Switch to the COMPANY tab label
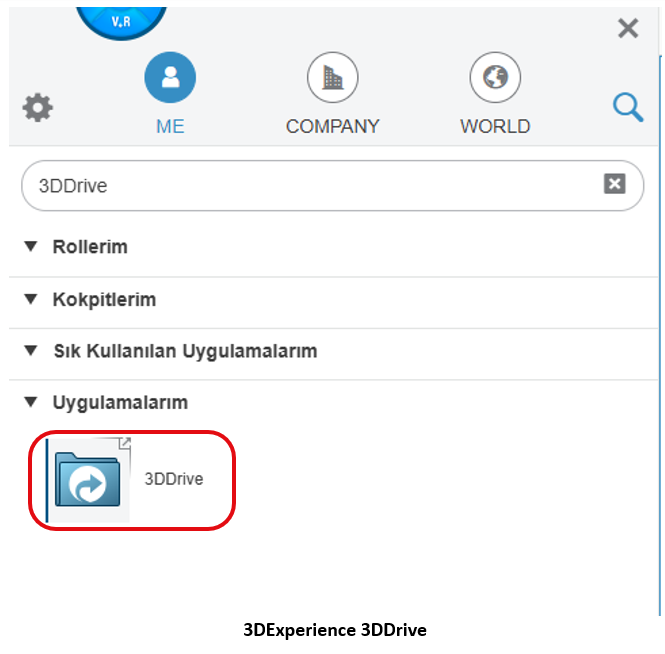 tap(332, 127)
